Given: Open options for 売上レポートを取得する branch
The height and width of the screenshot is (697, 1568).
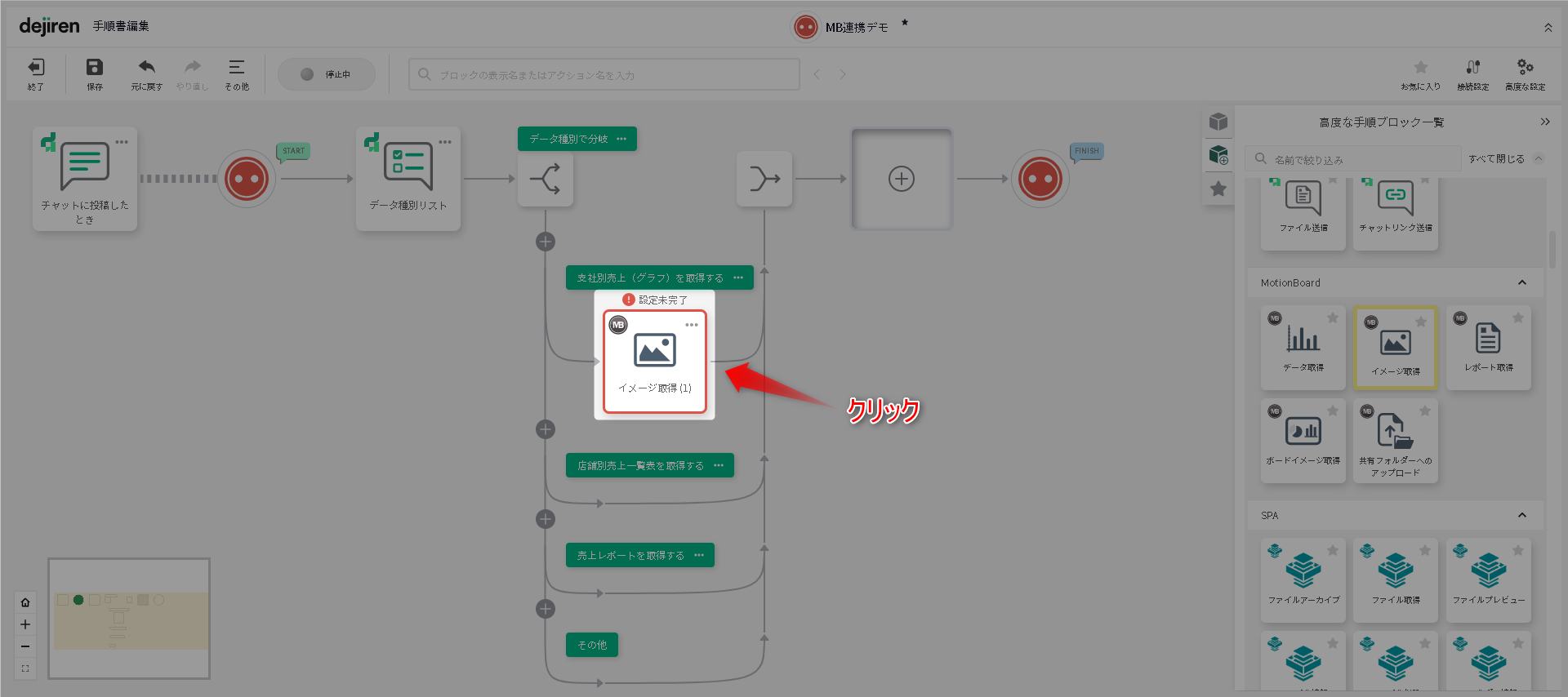Looking at the screenshot, I should pos(699,555).
